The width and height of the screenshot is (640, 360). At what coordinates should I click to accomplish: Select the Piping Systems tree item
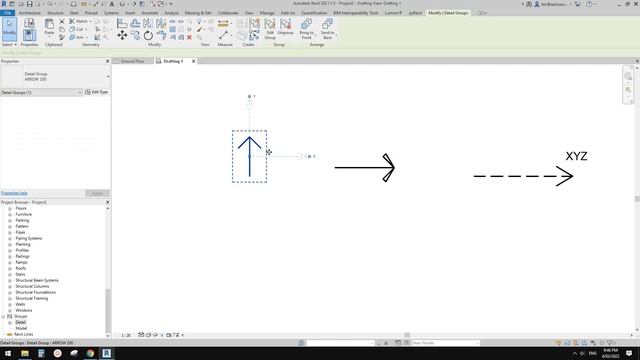pos(29,238)
